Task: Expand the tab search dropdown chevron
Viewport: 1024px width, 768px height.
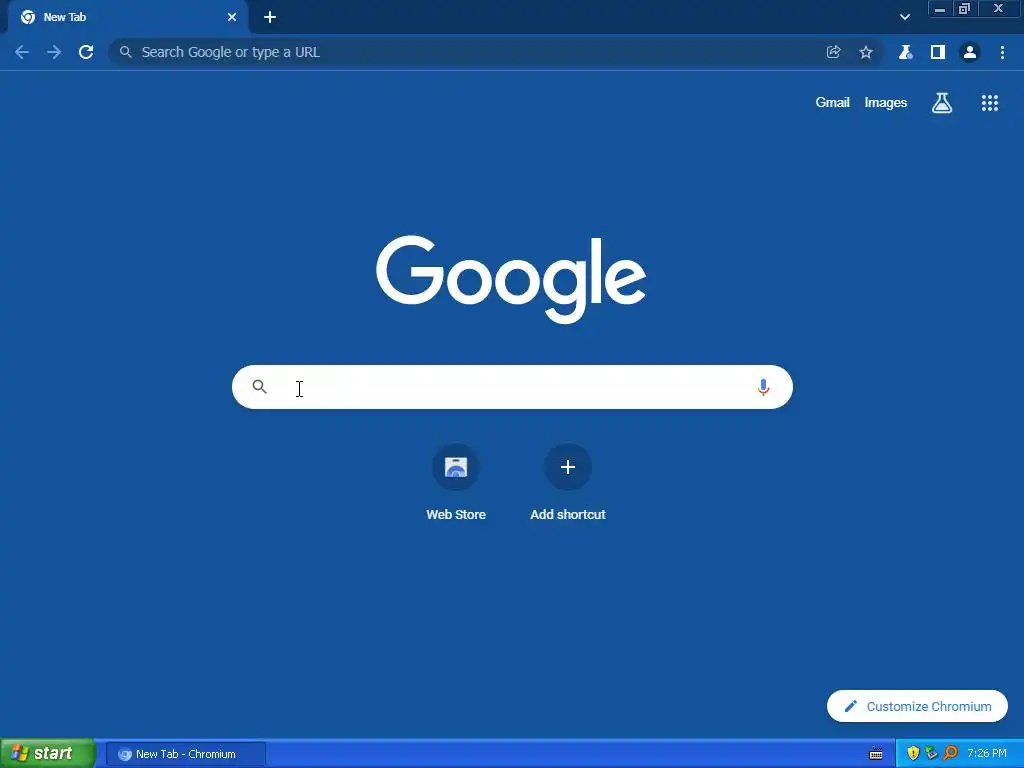Action: pyautogui.click(x=904, y=17)
